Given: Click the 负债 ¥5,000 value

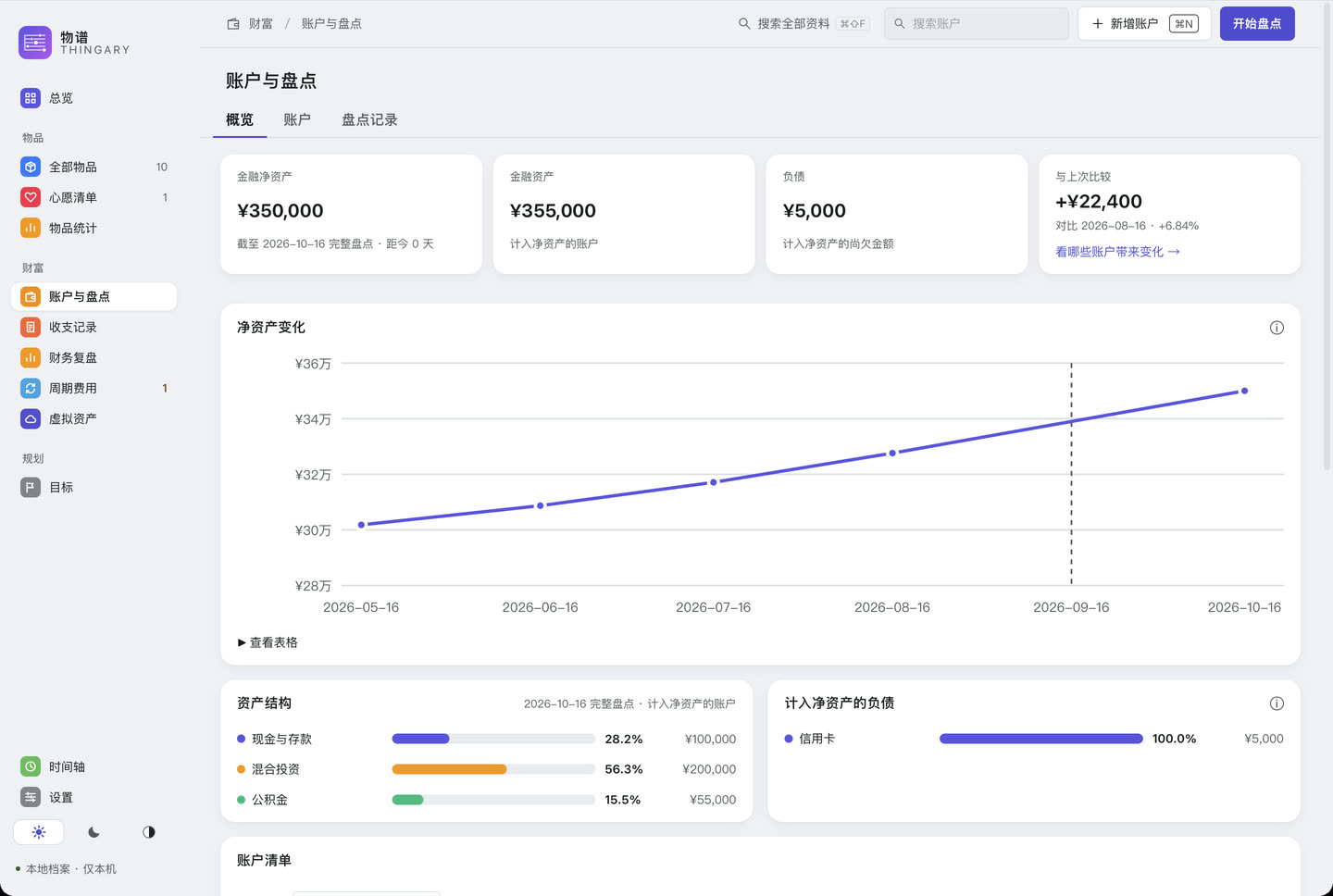Looking at the screenshot, I should pos(815,211).
